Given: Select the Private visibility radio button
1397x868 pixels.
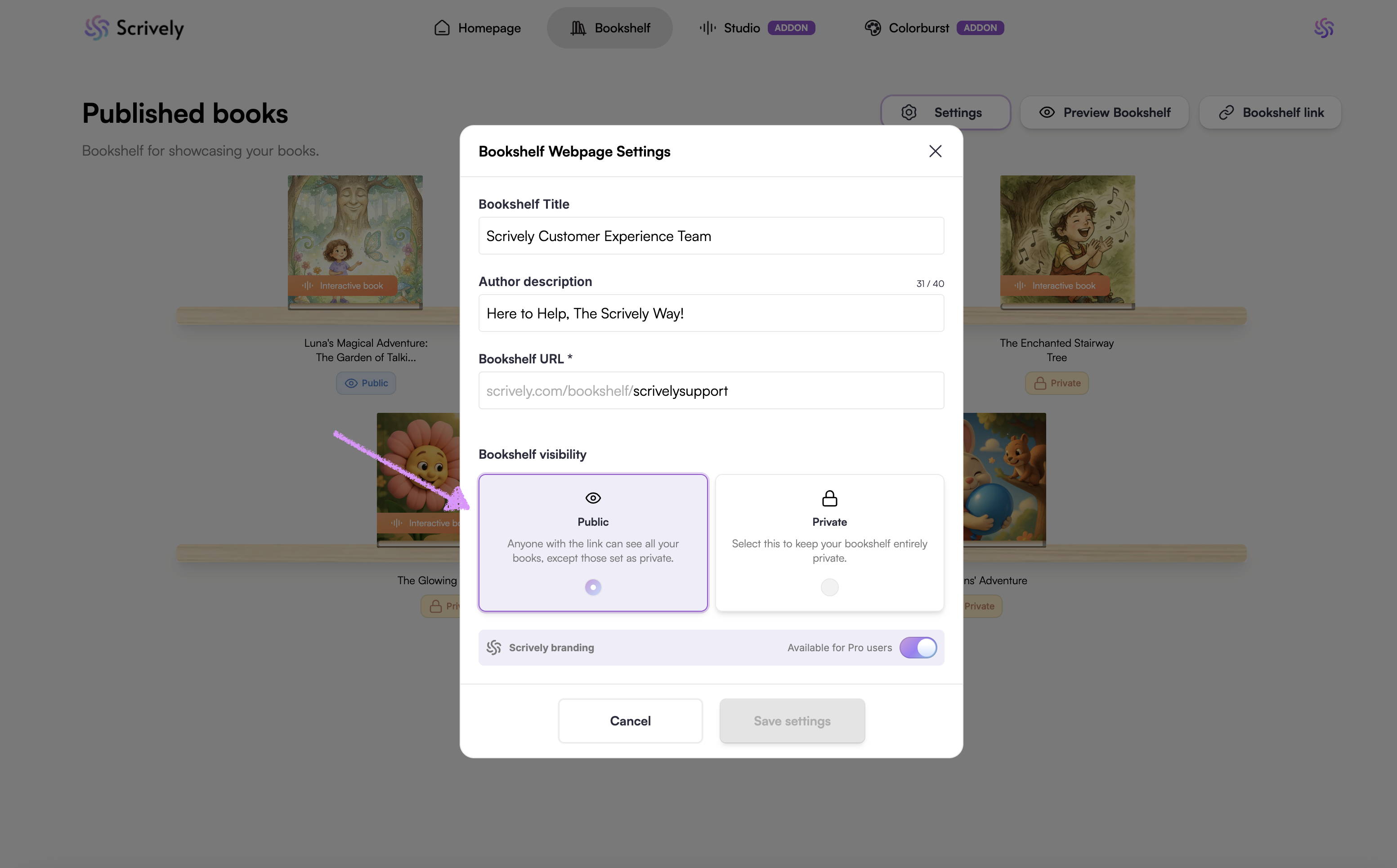Looking at the screenshot, I should coord(829,587).
